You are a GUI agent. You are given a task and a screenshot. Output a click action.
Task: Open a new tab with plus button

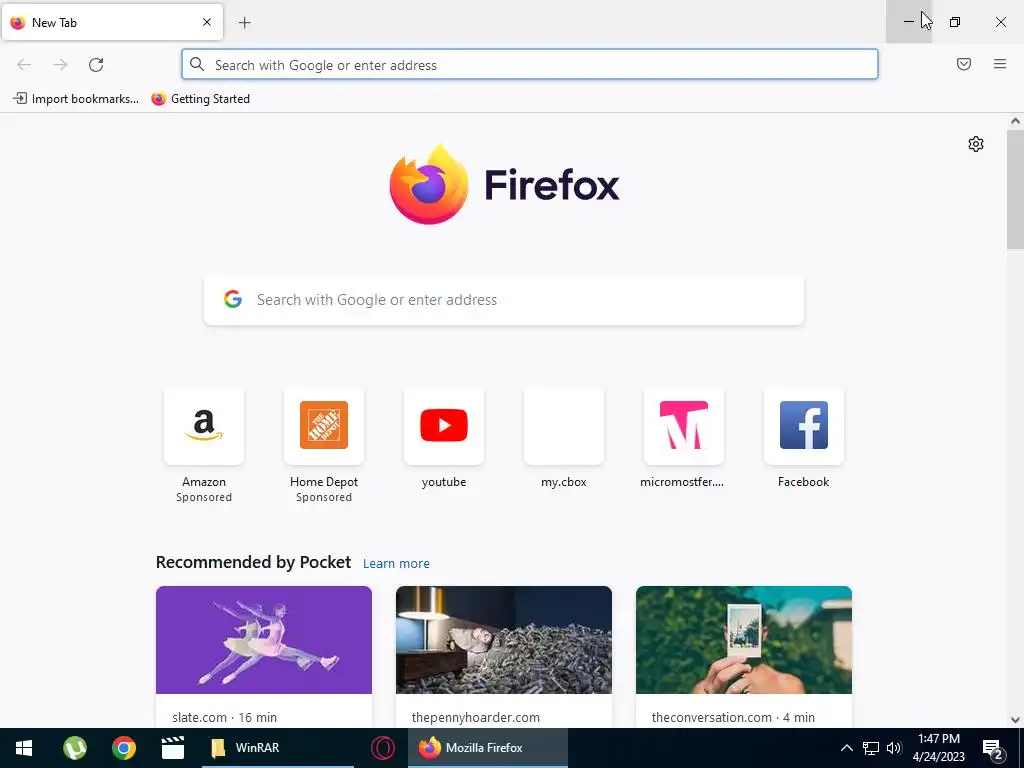[245, 23]
